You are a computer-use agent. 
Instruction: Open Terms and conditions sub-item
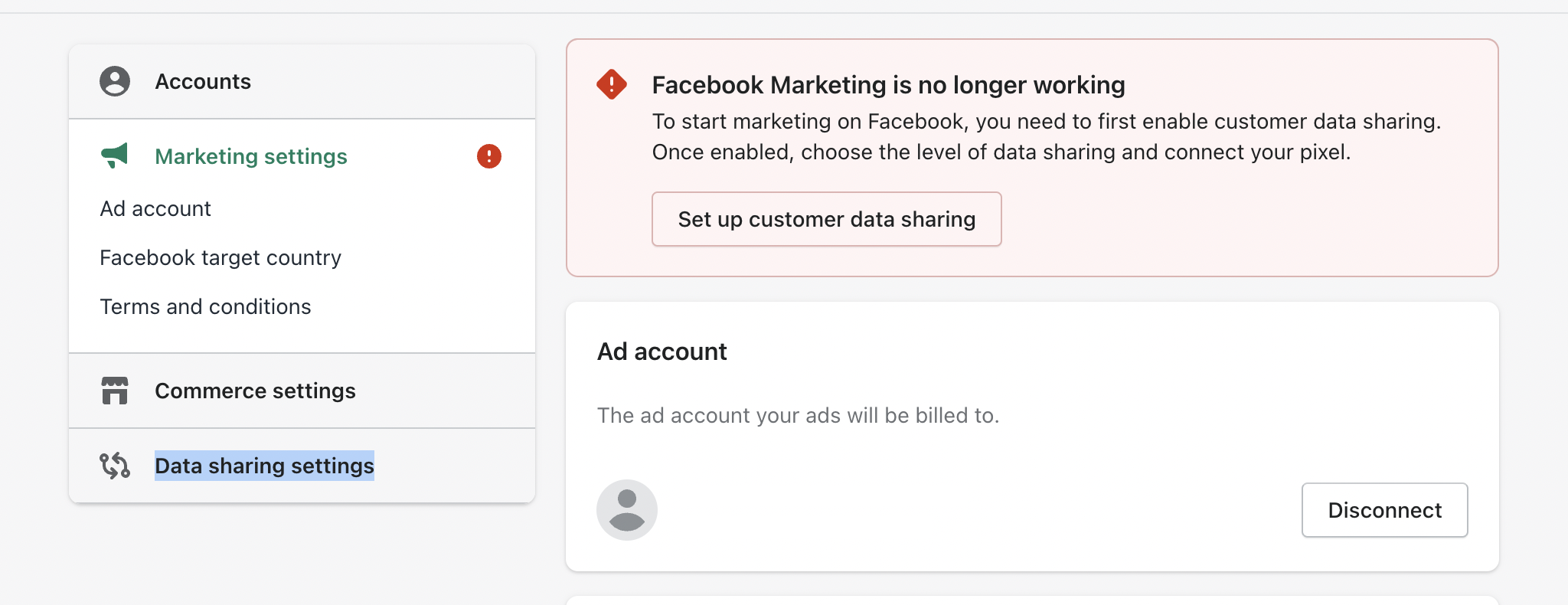pos(205,306)
